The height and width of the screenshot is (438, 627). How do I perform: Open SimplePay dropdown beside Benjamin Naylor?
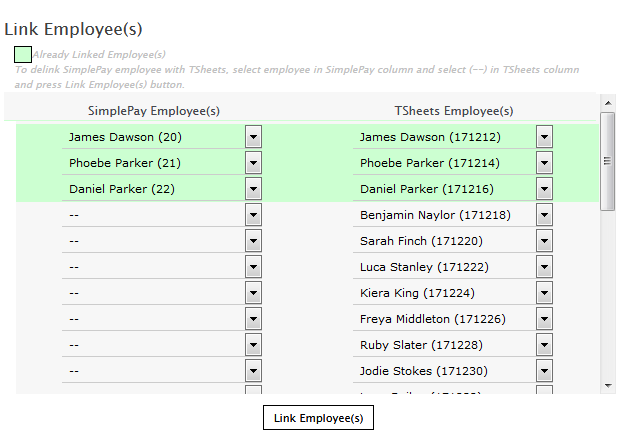(x=253, y=215)
